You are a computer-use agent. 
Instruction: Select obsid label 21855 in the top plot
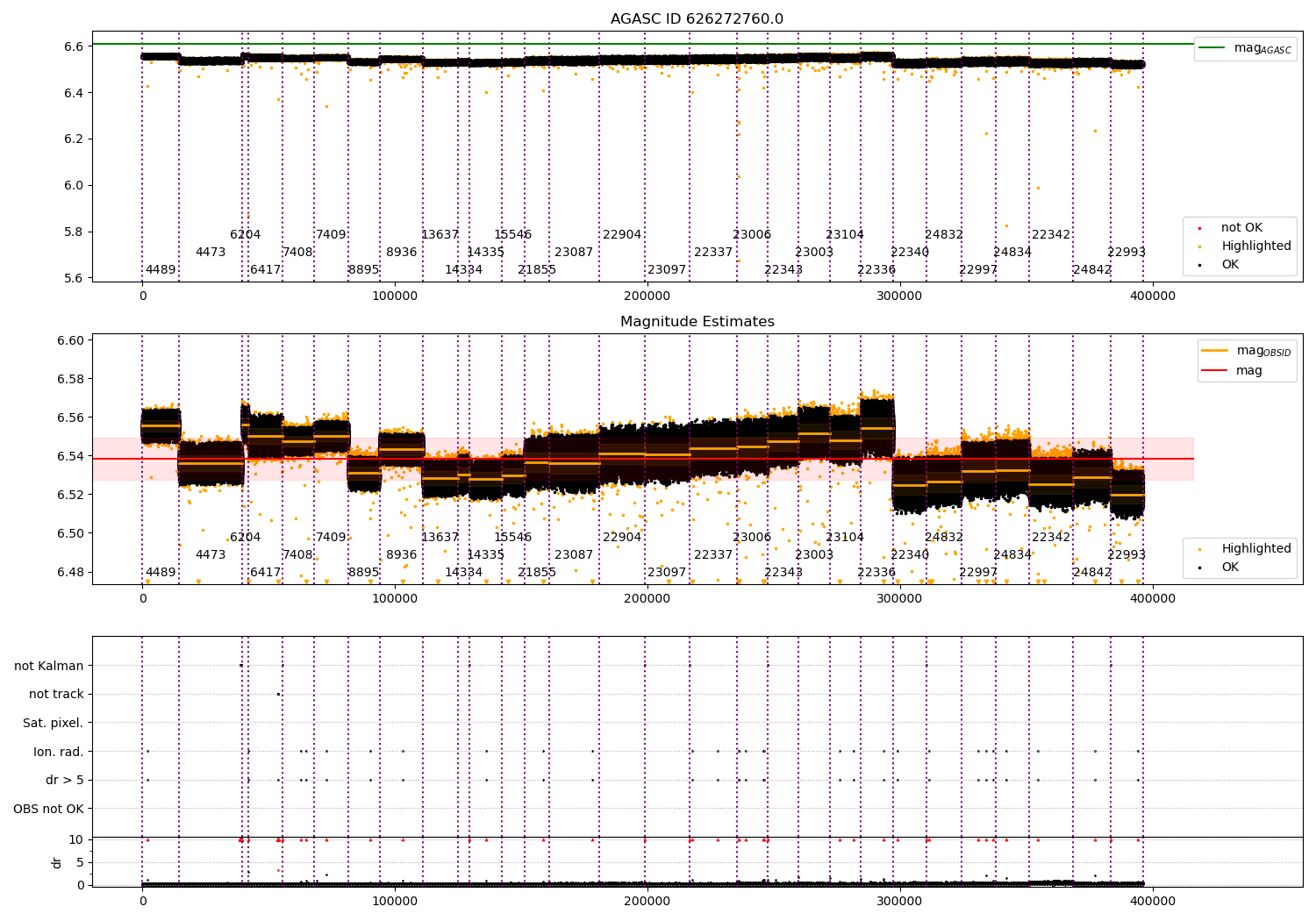click(537, 270)
